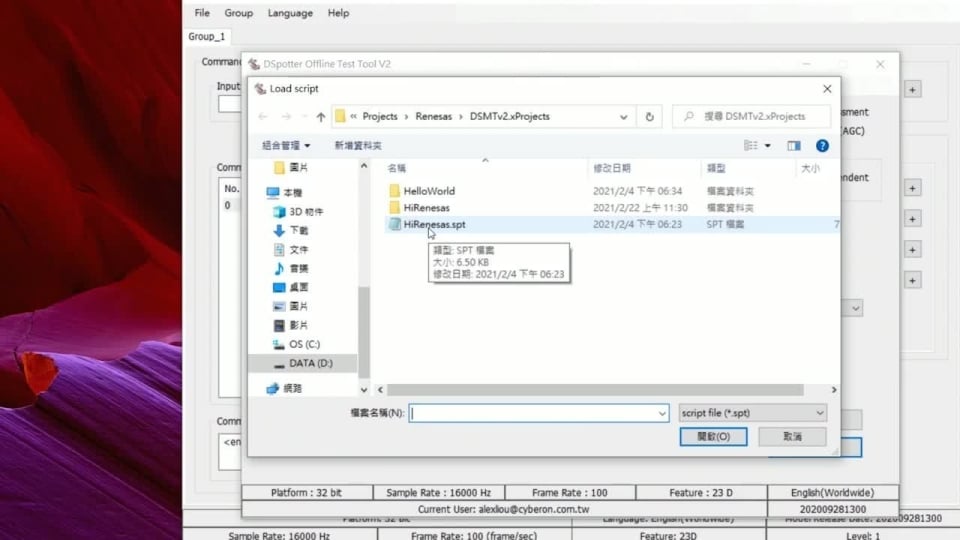The image size is (960, 540).
Task: Open the Language menu
Action: click(x=290, y=13)
